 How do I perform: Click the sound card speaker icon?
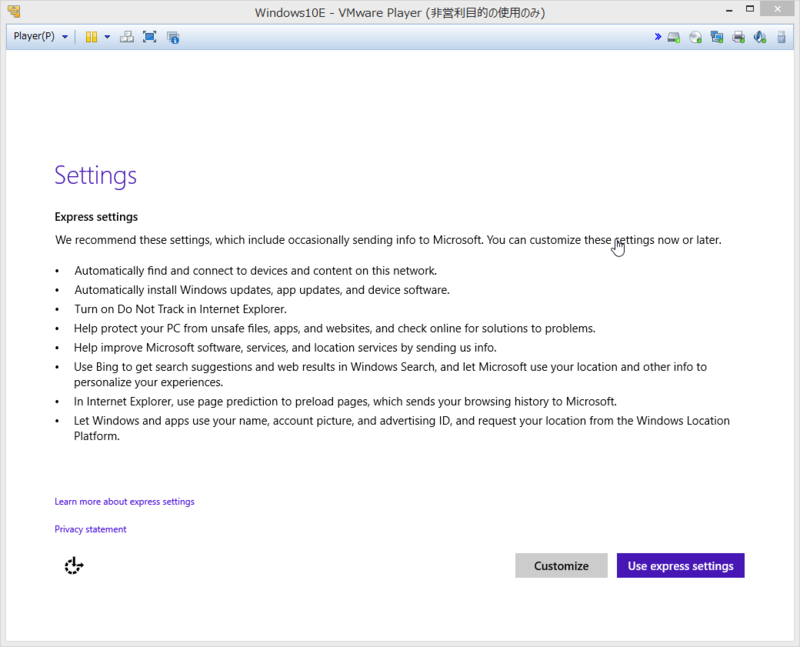[x=760, y=37]
